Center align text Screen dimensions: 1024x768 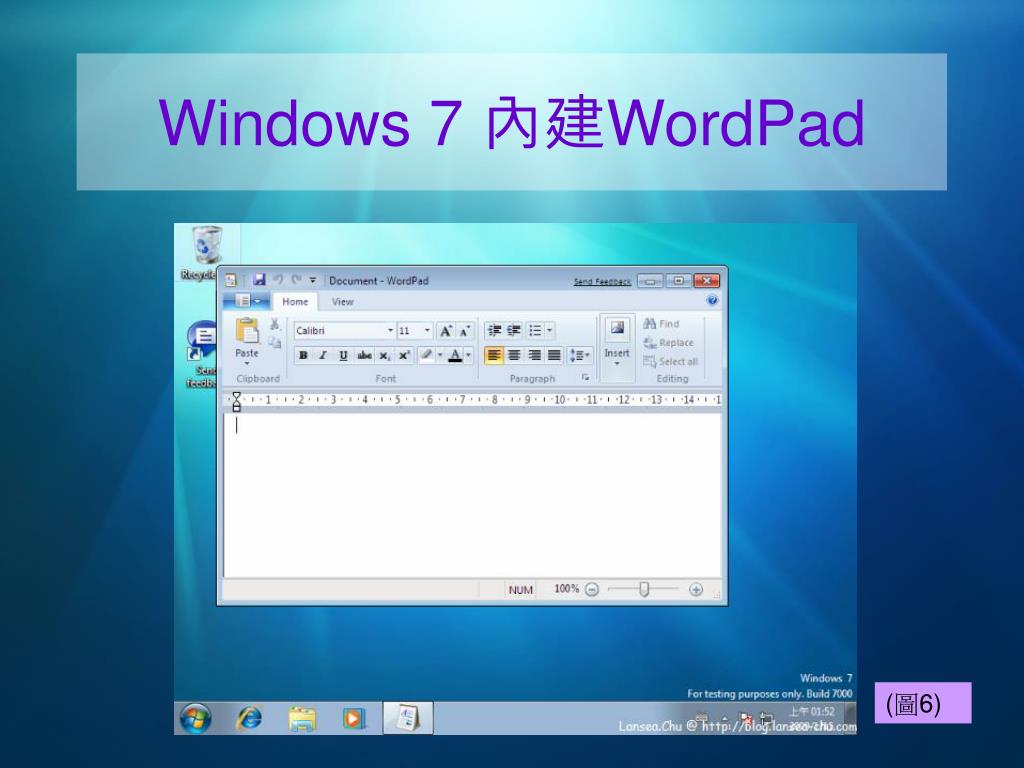coord(514,355)
